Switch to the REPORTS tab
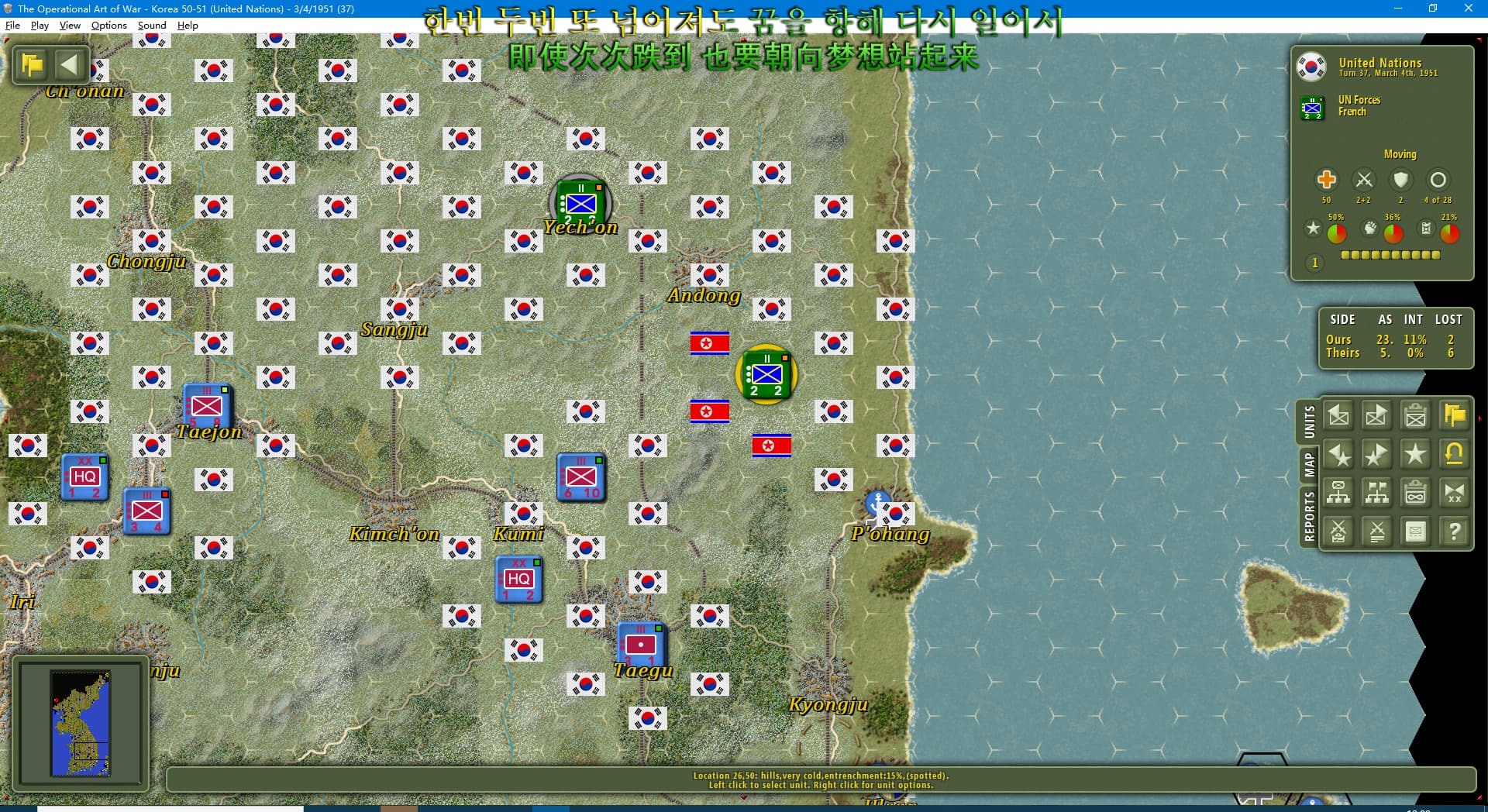1488x812 pixels. point(1309,516)
